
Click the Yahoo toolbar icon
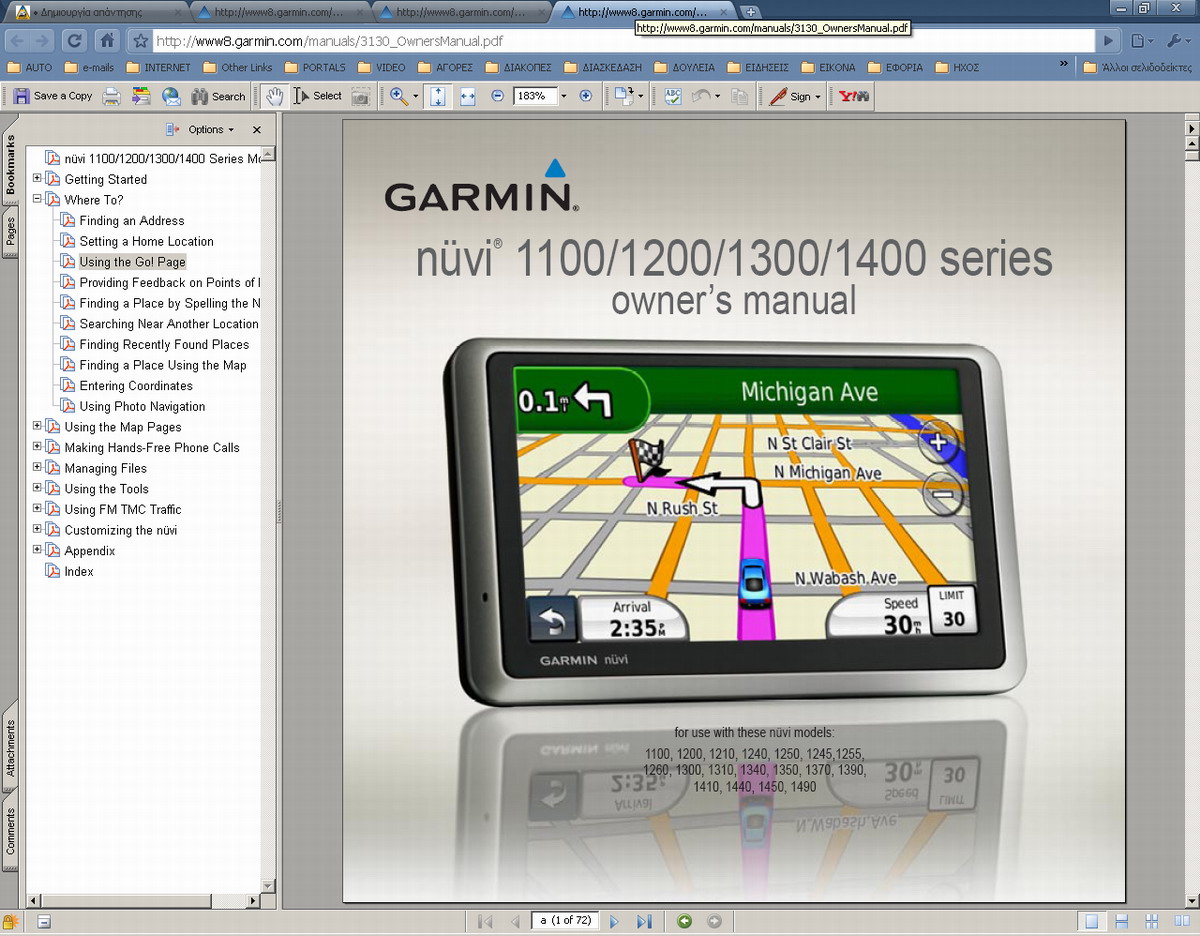(854, 96)
